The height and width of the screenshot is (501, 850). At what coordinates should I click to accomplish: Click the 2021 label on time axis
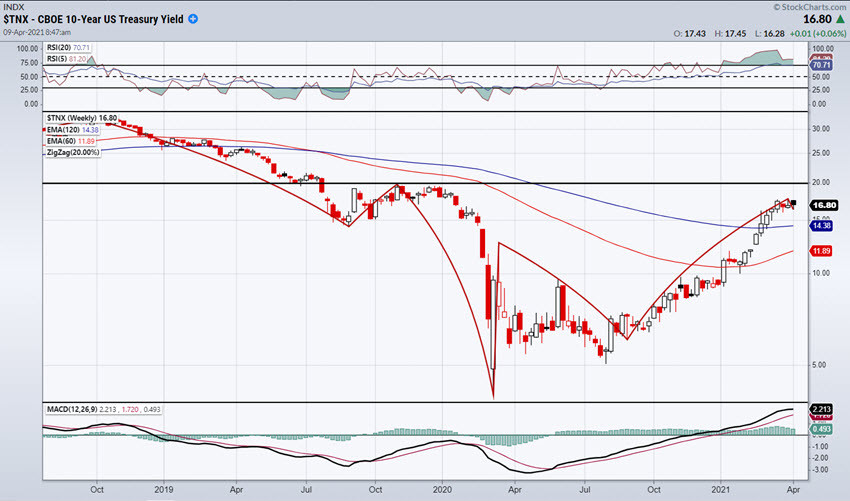[x=721, y=489]
